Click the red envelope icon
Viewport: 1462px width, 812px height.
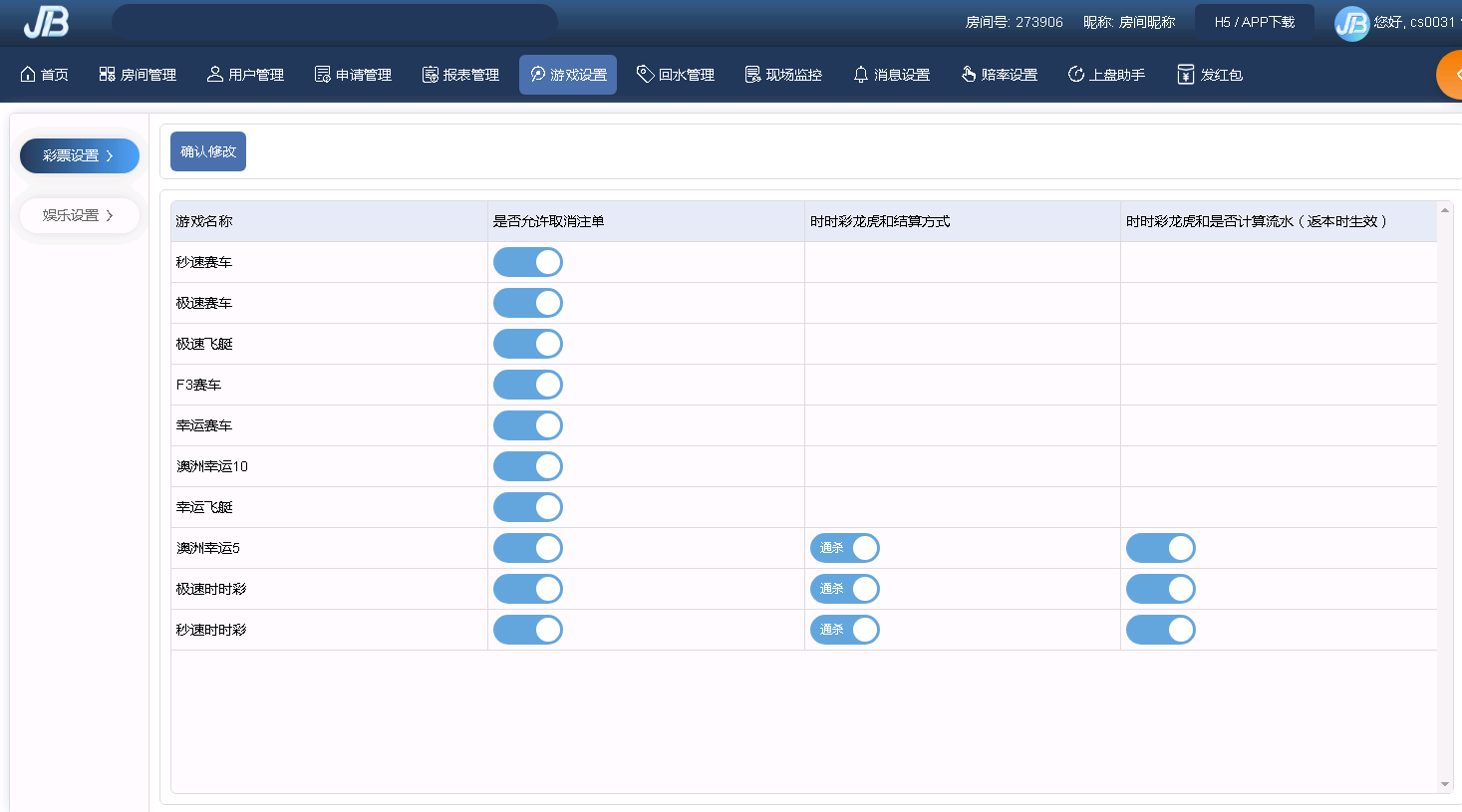1185,75
